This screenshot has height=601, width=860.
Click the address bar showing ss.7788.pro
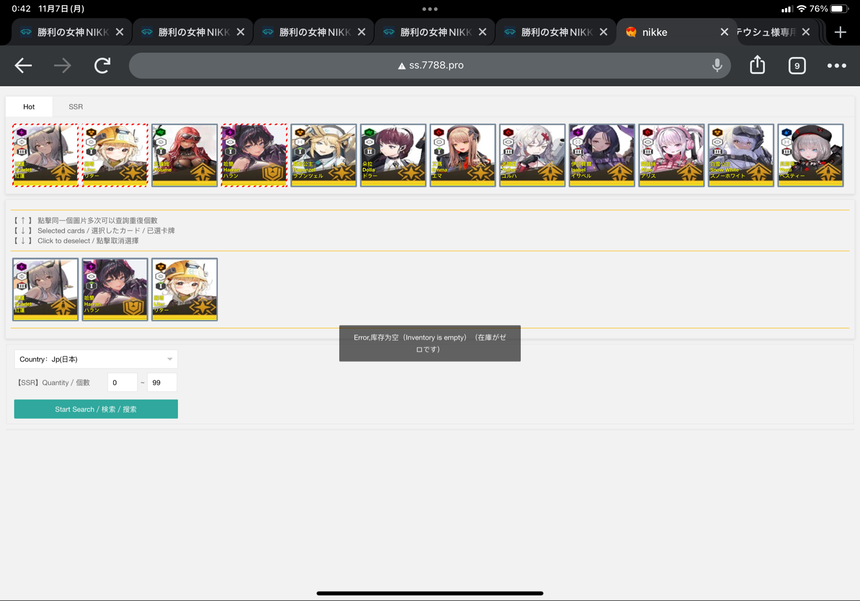pyautogui.click(x=429, y=65)
